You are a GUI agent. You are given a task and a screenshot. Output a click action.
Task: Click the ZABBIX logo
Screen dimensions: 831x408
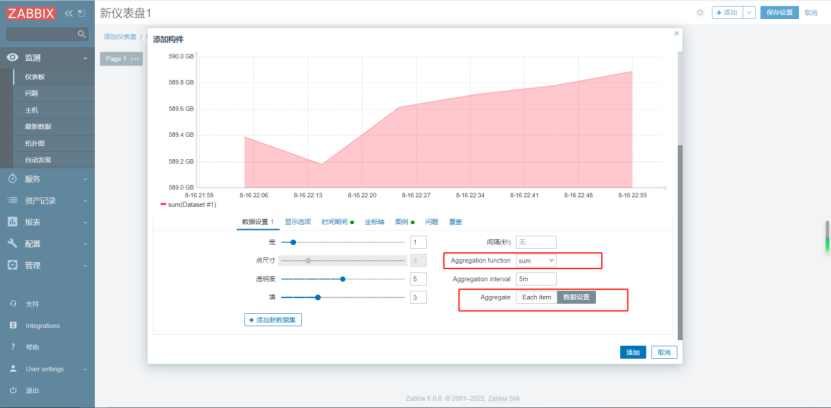tap(31, 14)
